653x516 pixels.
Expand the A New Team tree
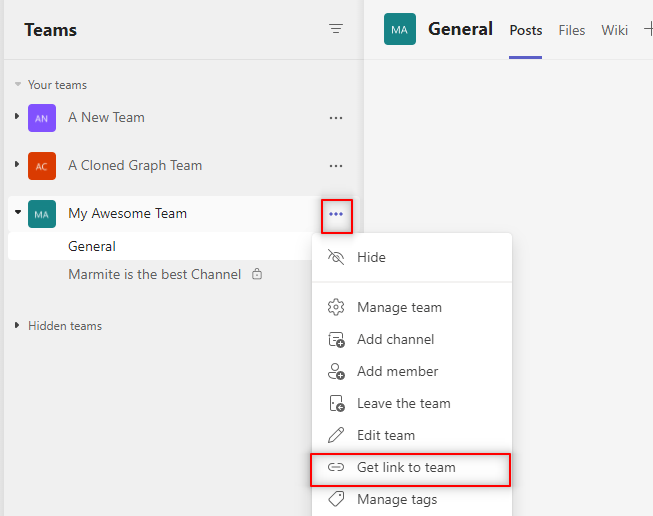(17, 117)
